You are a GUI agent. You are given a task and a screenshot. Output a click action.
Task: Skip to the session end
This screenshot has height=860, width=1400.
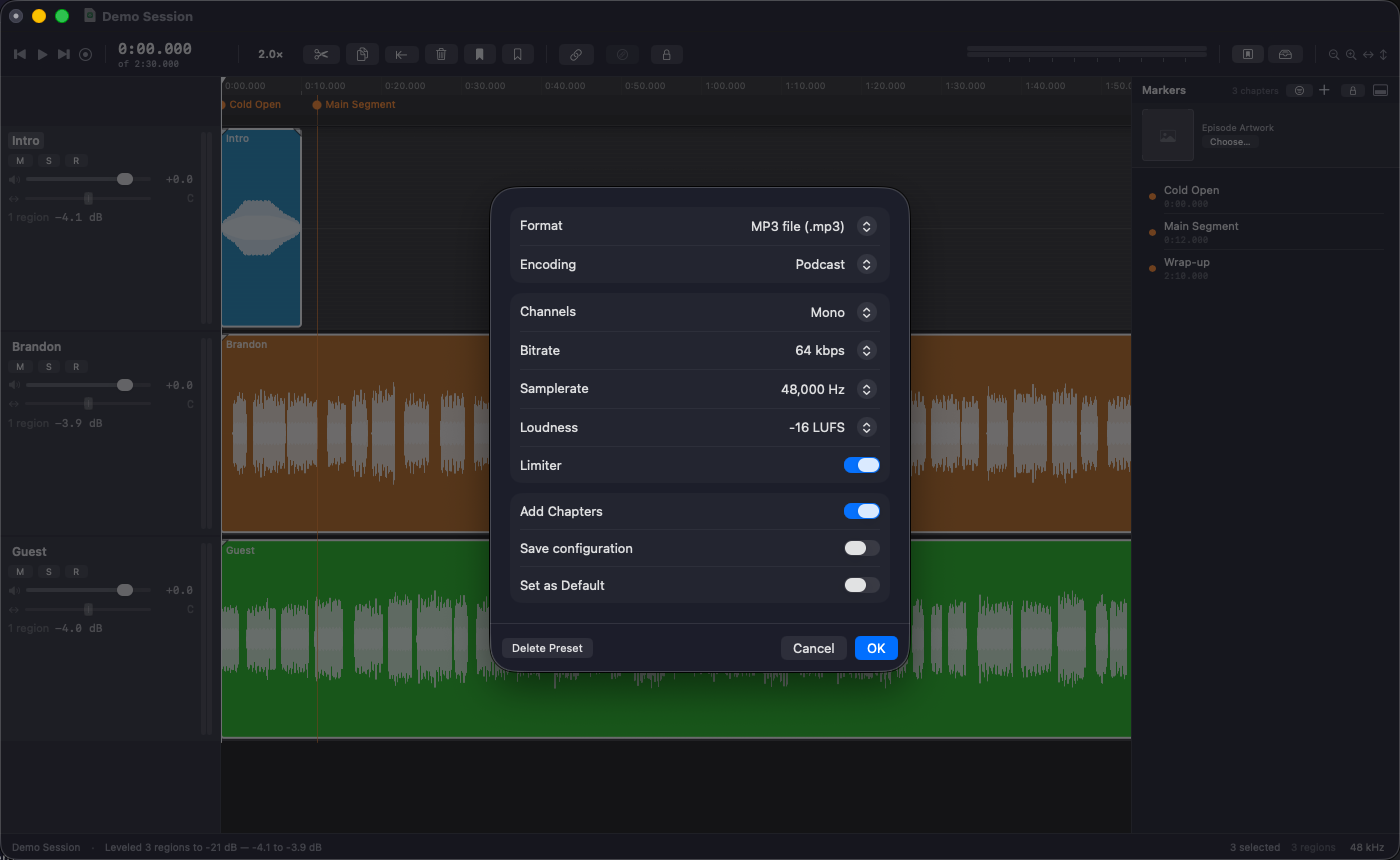(x=64, y=54)
